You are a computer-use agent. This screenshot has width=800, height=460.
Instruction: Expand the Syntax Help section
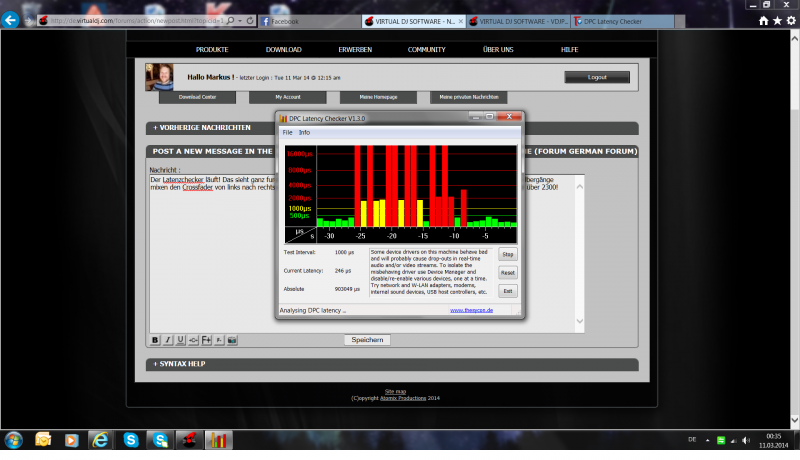click(180, 364)
